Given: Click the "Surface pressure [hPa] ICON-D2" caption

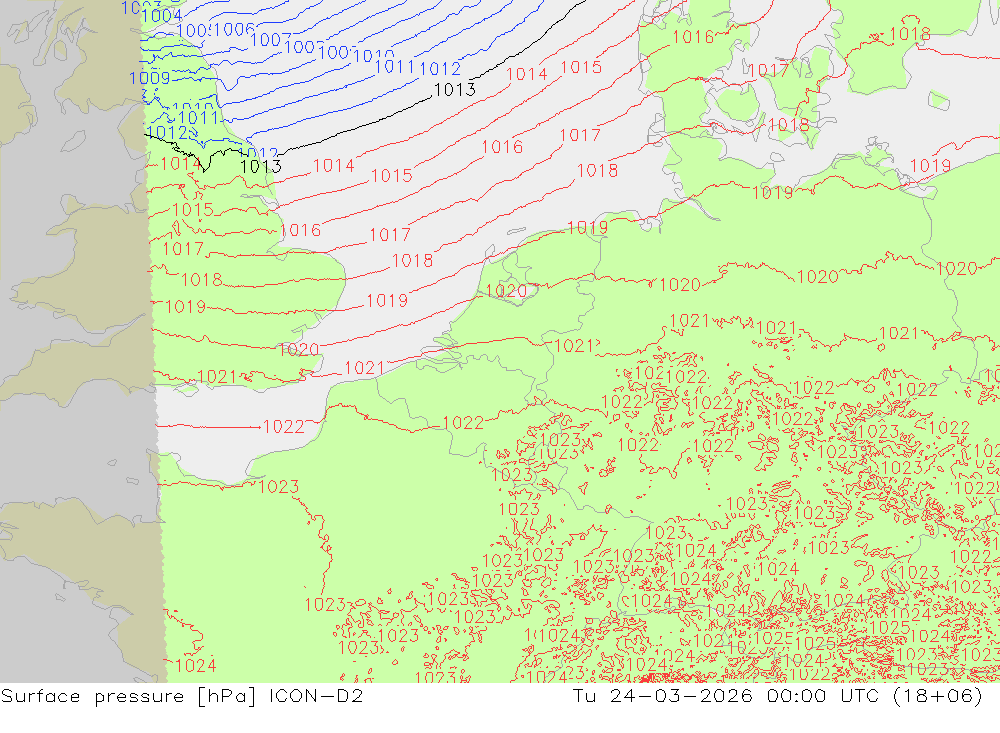Looking at the screenshot, I should click(182, 696).
